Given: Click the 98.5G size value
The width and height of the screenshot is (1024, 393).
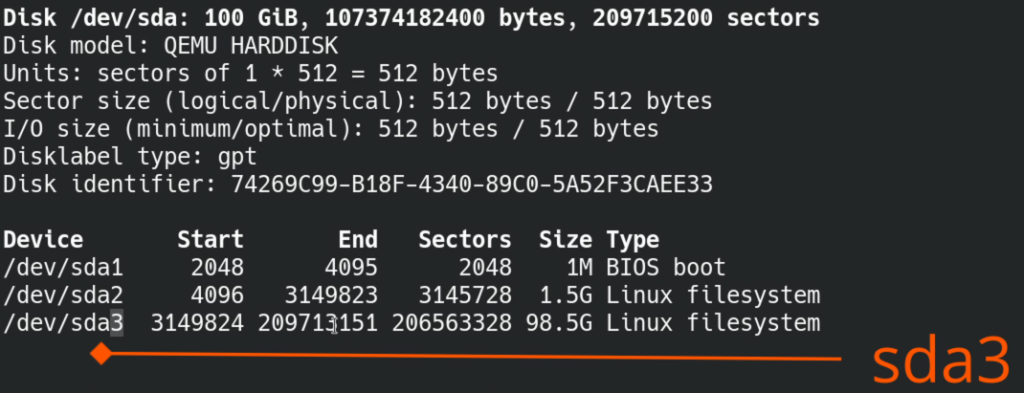Looking at the screenshot, I should pyautogui.click(x=559, y=323).
